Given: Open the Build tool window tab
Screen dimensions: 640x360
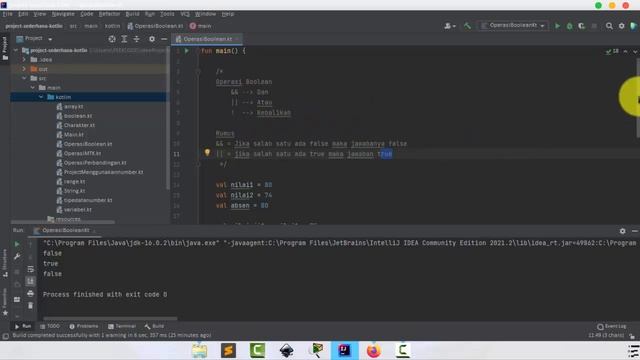Looking at the screenshot, I should pos(154,326).
